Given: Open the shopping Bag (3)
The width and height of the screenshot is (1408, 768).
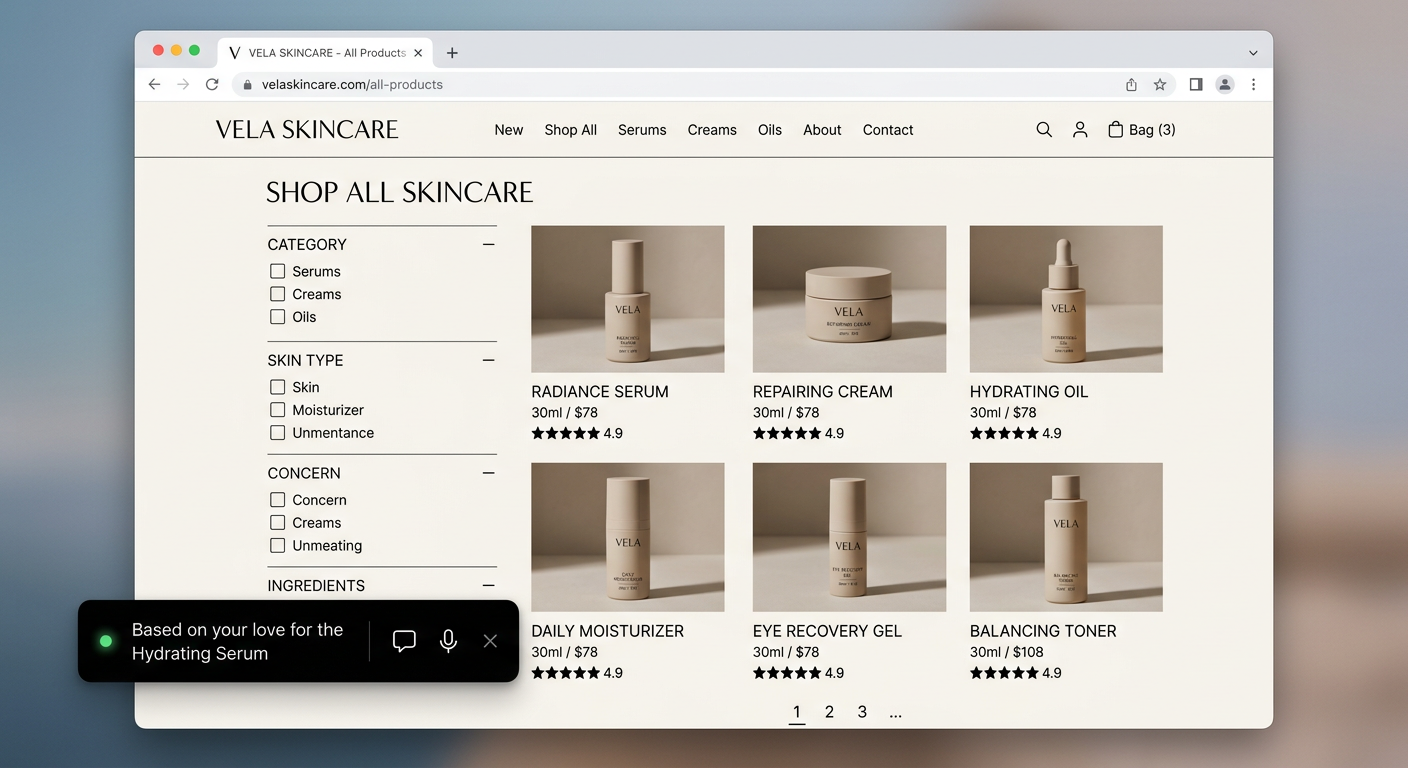Looking at the screenshot, I should (x=1141, y=130).
